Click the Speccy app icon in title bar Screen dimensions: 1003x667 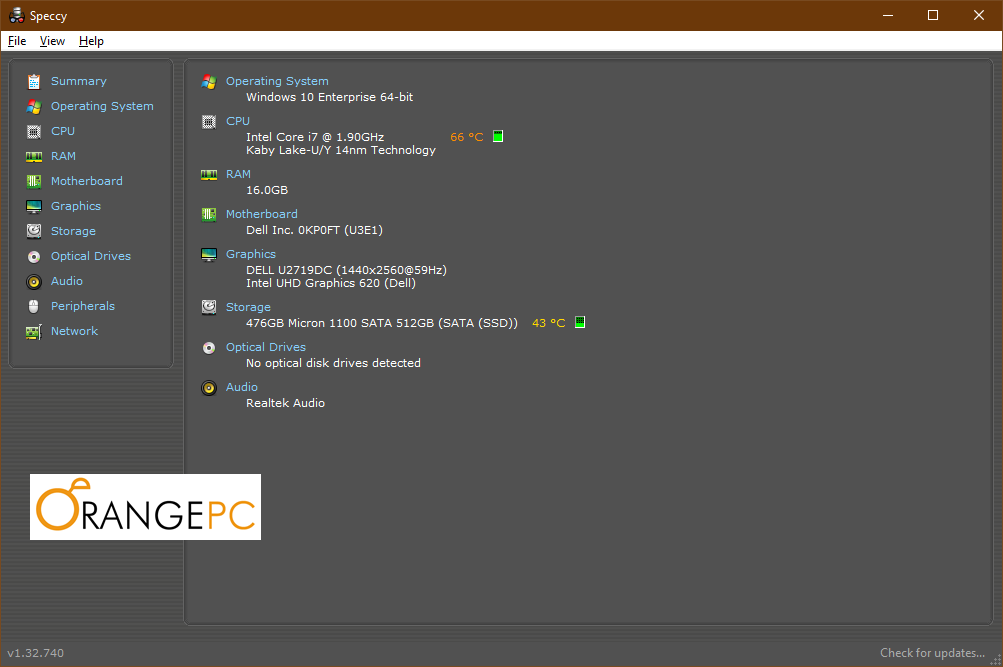pos(17,15)
